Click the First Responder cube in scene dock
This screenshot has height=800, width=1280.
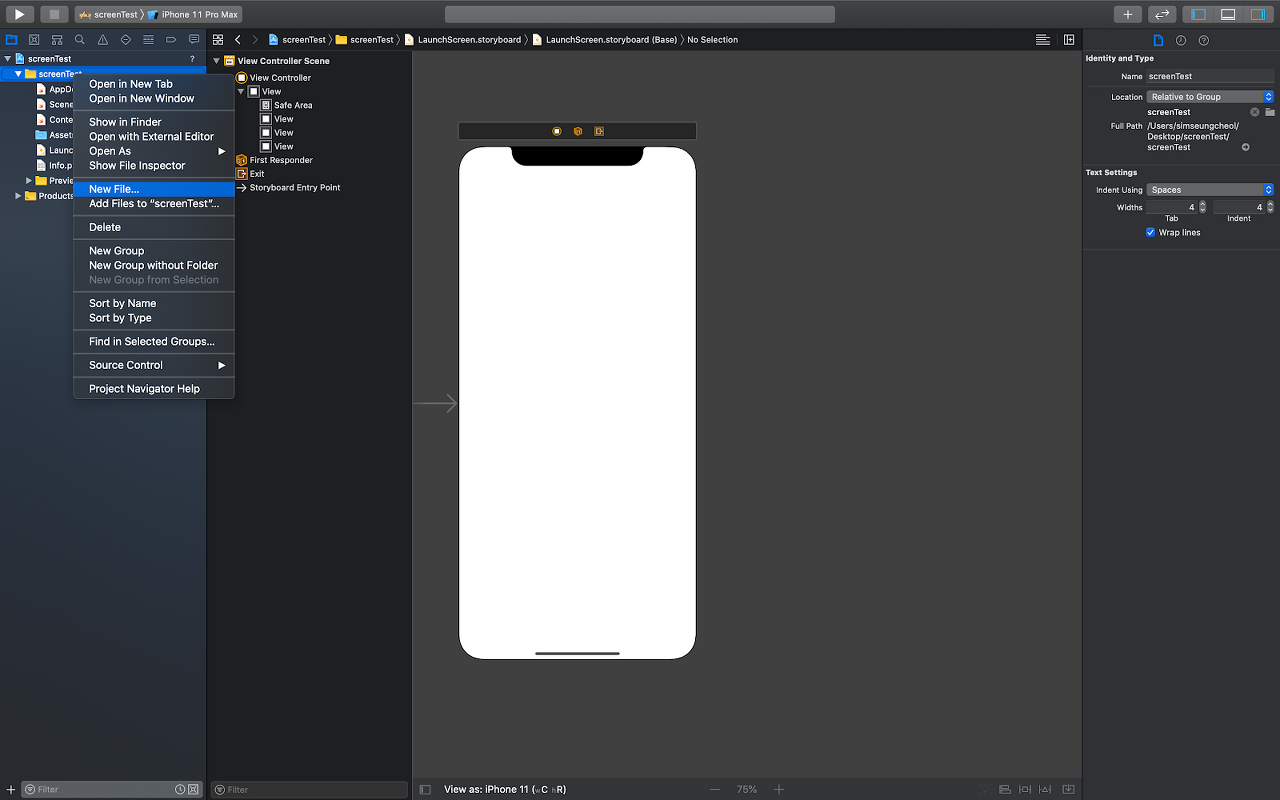(x=578, y=131)
